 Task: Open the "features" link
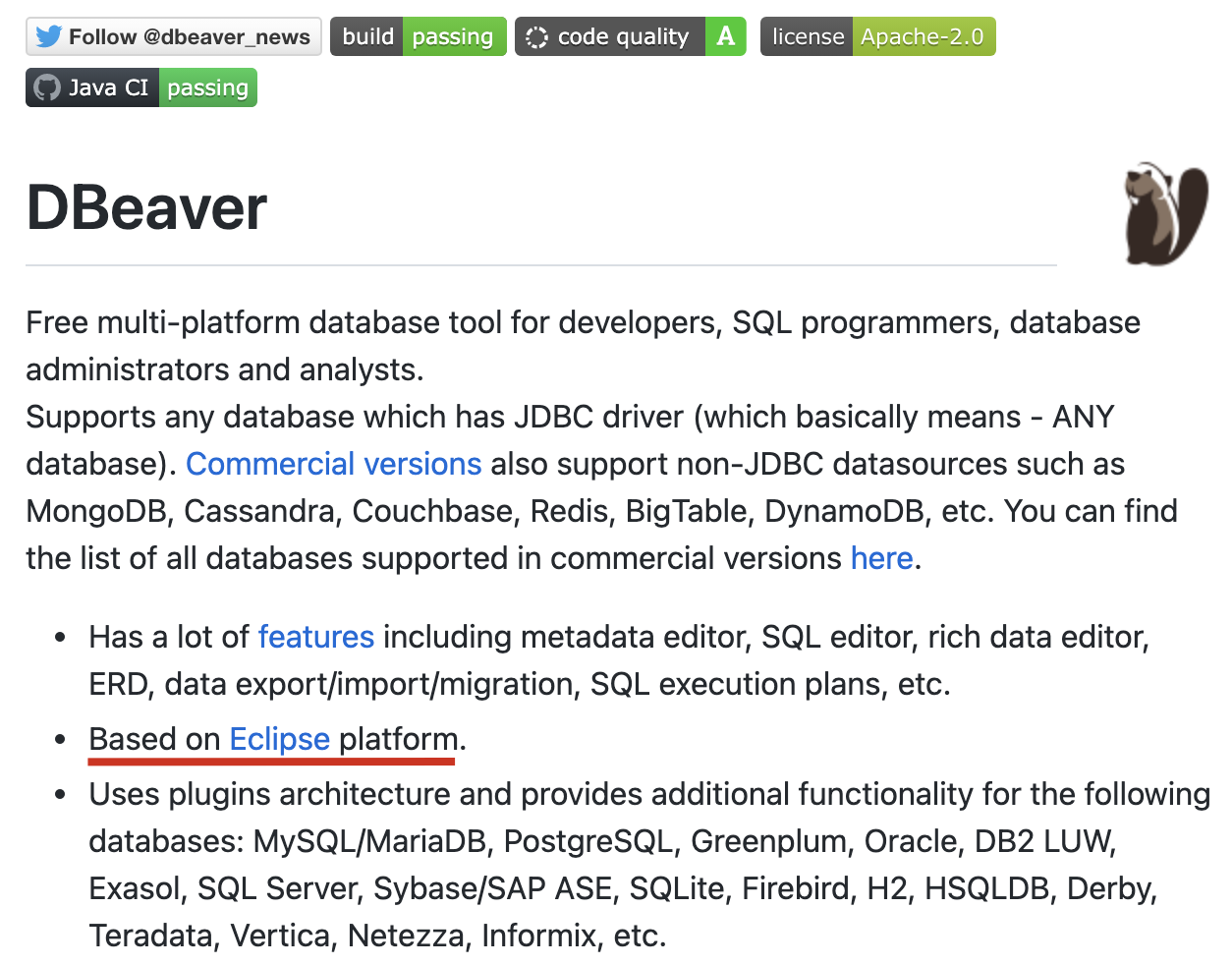(315, 637)
